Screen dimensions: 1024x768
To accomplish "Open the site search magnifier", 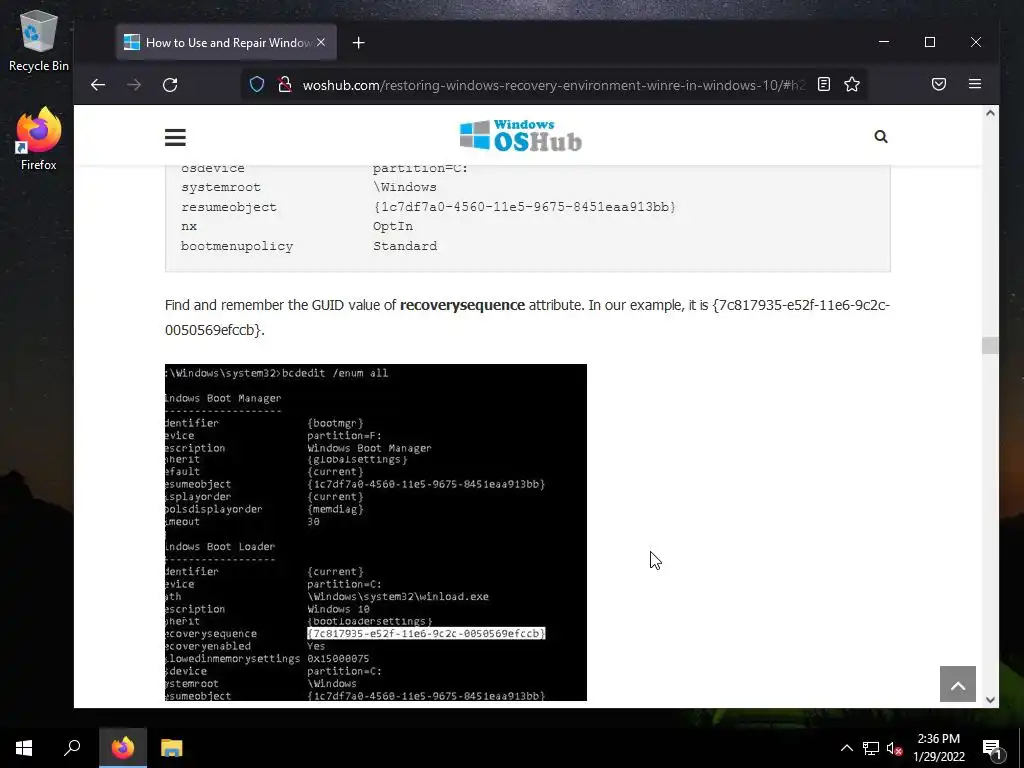I will [880, 136].
